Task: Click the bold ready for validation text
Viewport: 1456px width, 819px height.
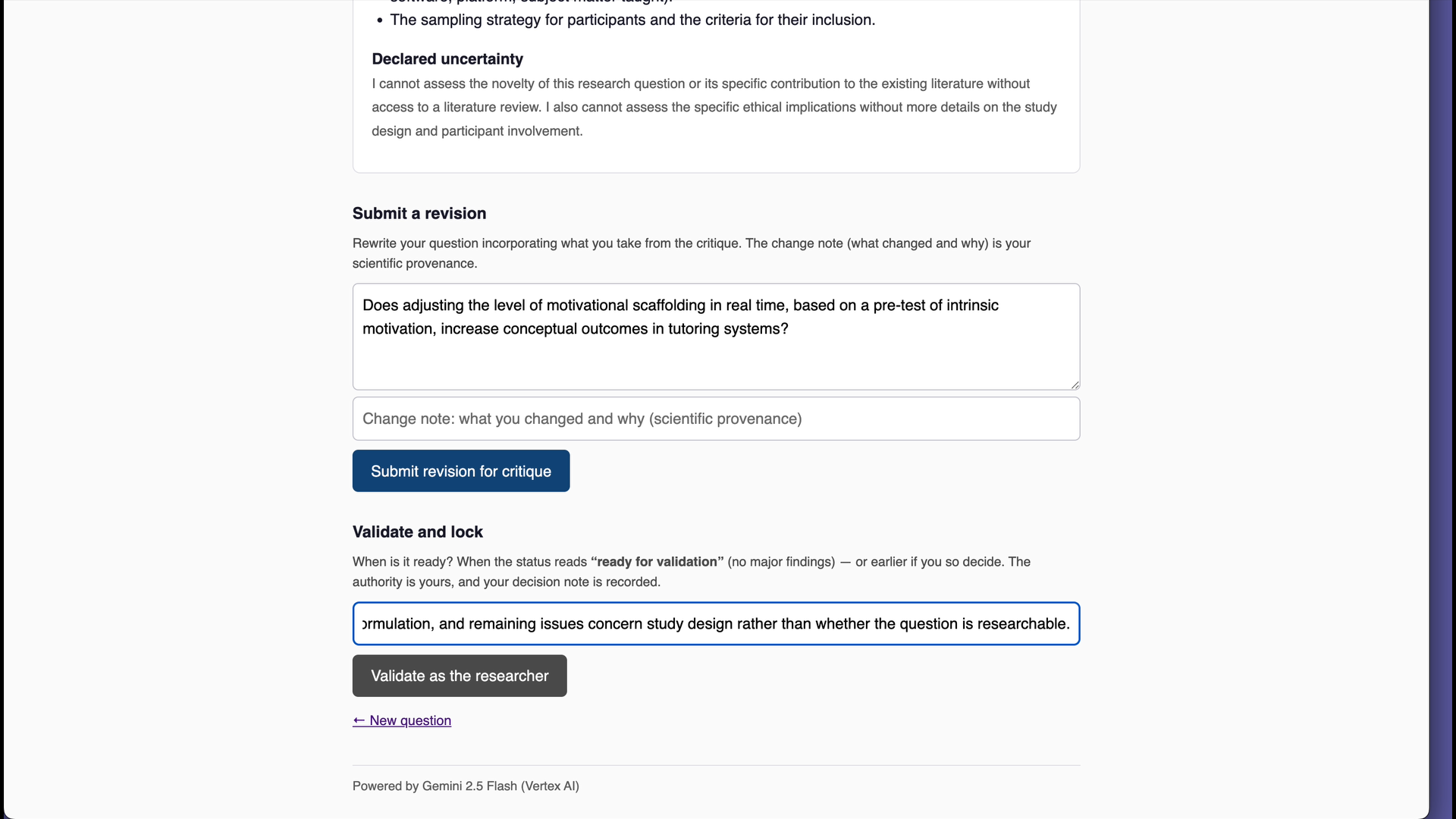Action: [657, 562]
